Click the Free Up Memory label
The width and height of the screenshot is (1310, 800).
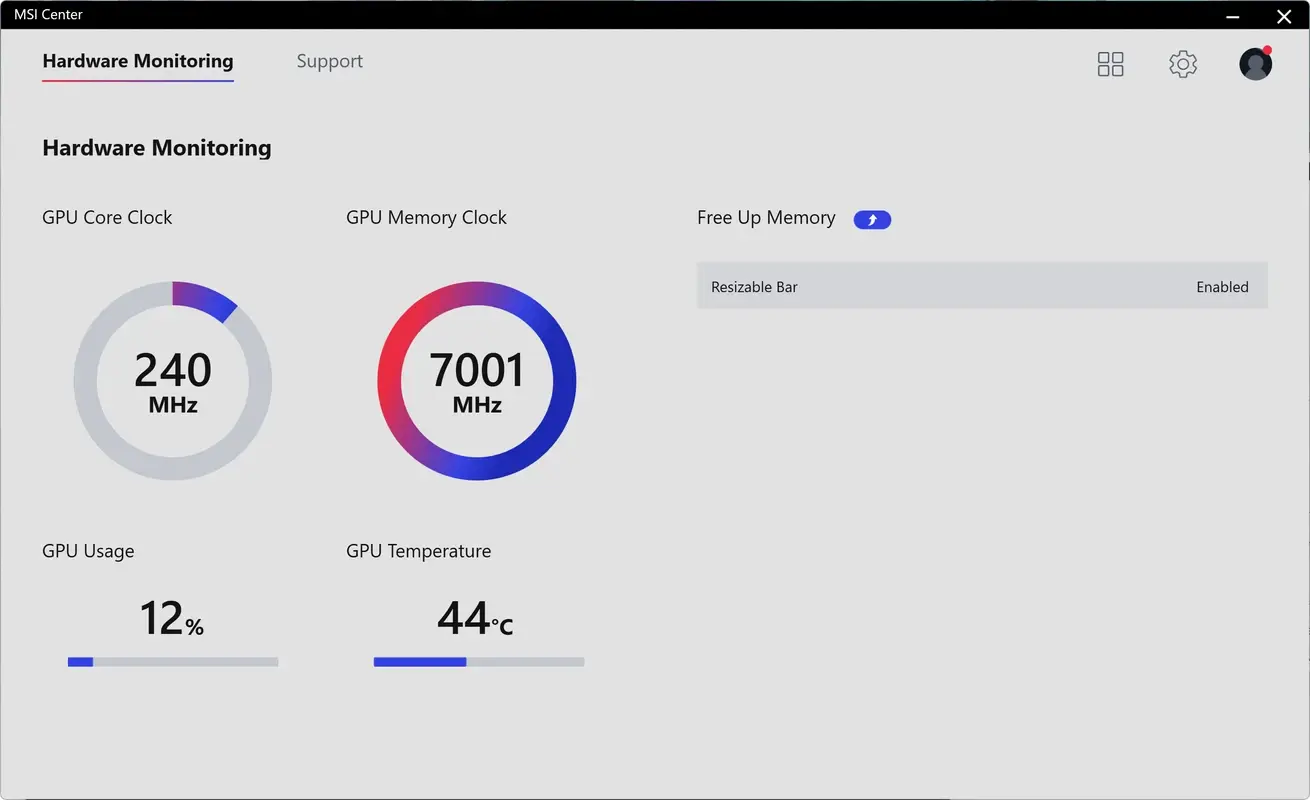click(x=766, y=217)
